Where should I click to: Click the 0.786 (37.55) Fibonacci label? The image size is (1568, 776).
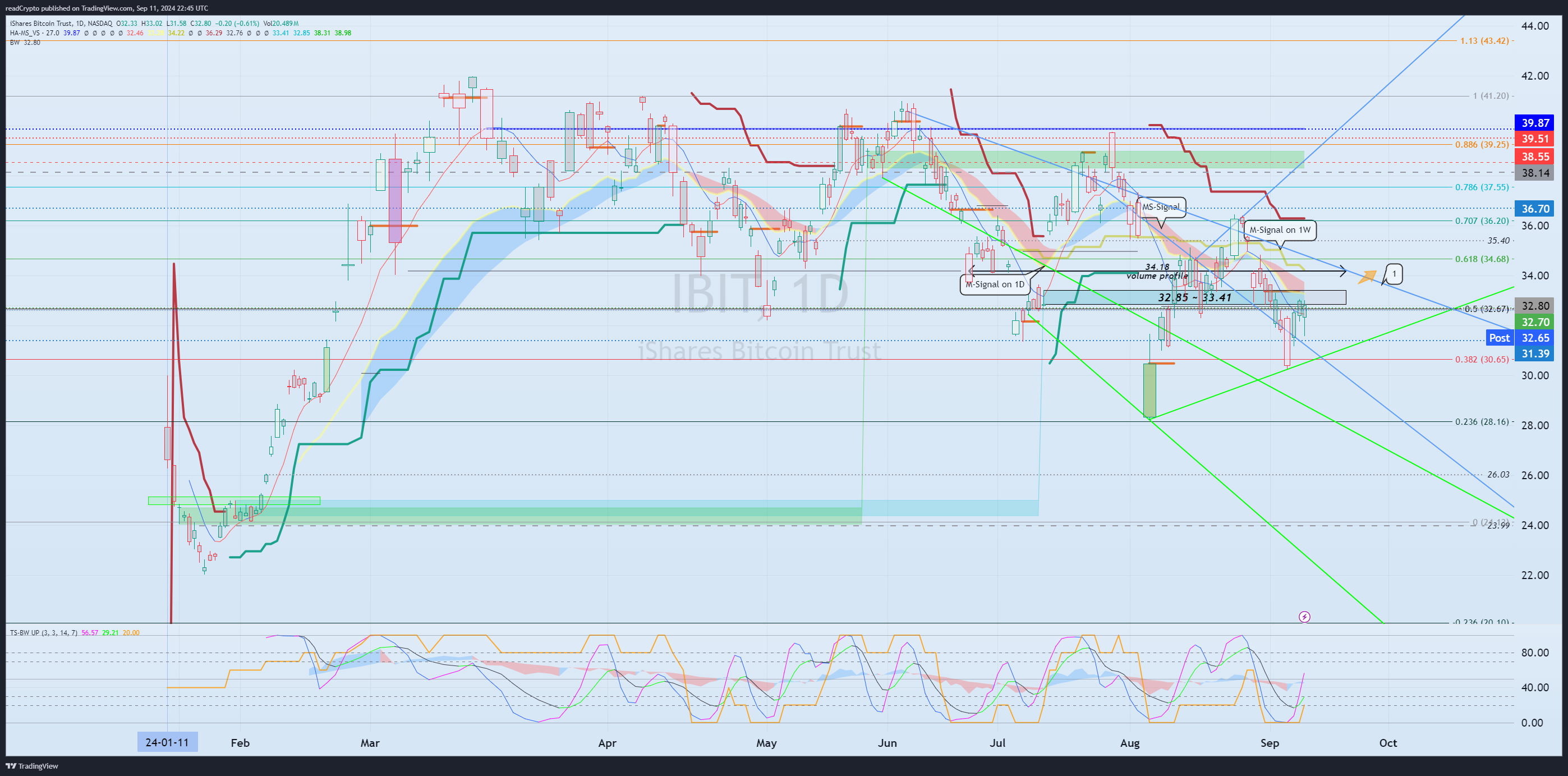click(1482, 187)
